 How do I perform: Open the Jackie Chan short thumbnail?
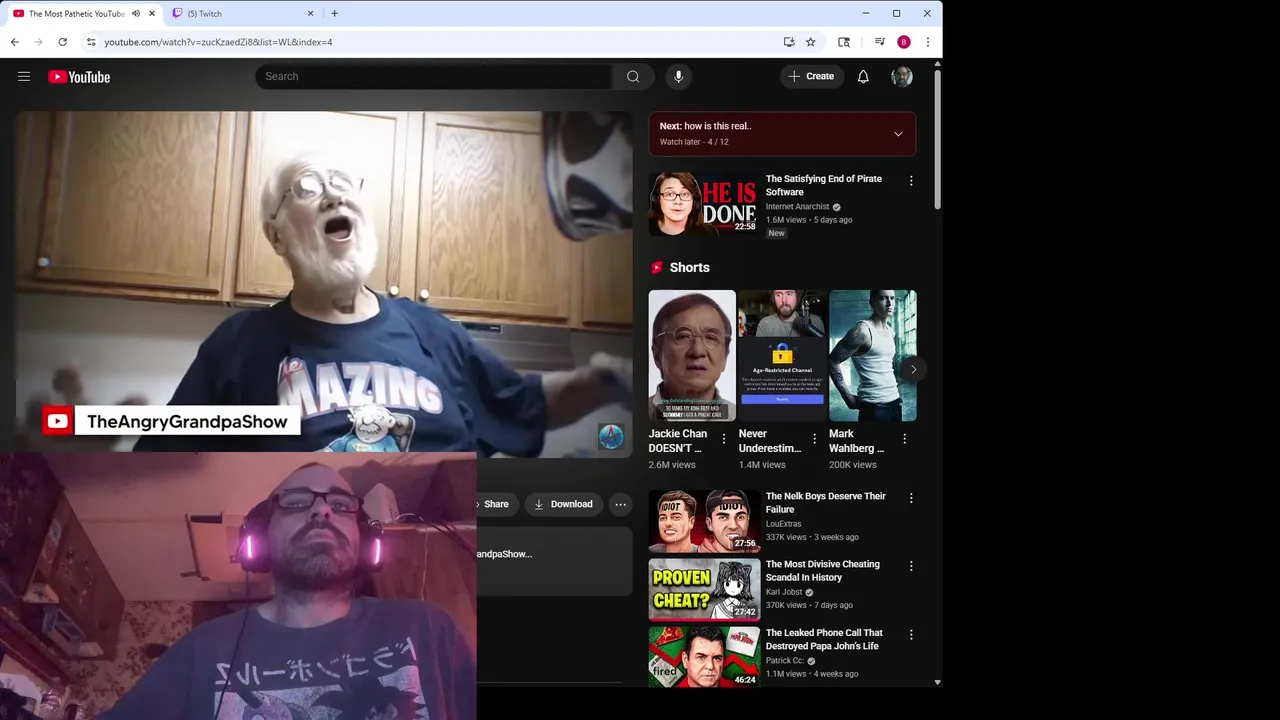(692, 356)
